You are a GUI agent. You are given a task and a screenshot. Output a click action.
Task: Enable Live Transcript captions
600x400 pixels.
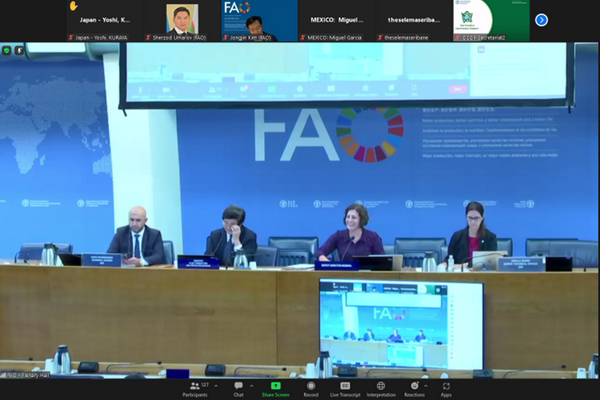(x=345, y=389)
